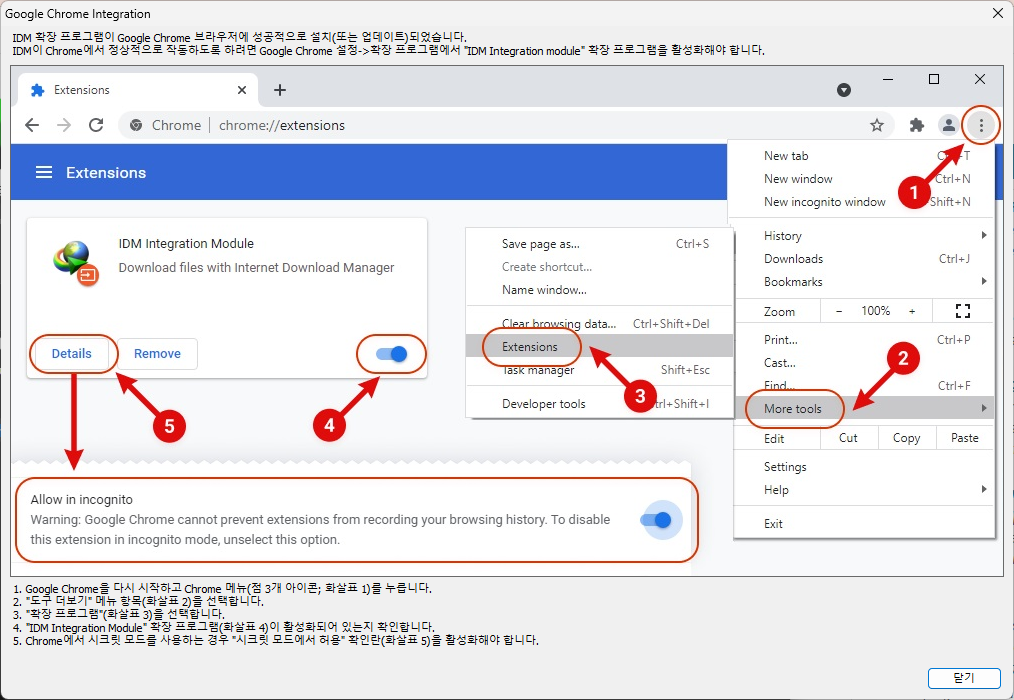Go forward with the right arrow icon
1014x700 pixels.
point(64,125)
